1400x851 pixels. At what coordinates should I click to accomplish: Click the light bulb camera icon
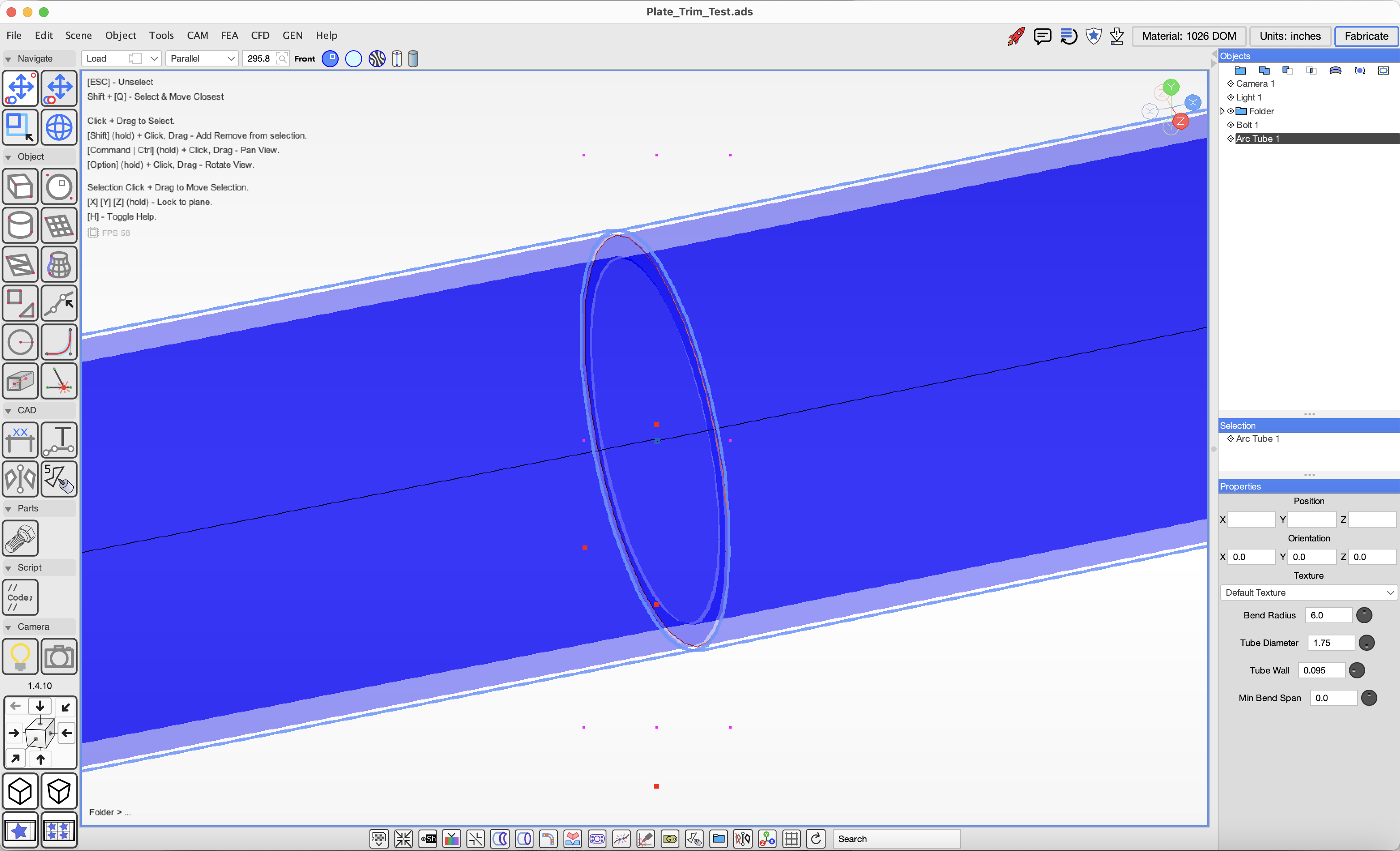20,656
